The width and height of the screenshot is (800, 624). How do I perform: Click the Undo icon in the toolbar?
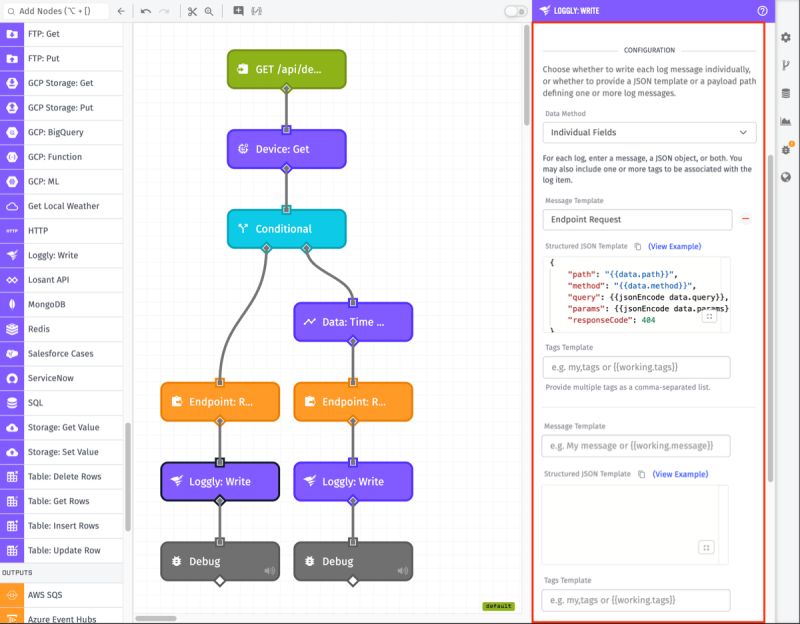coord(146,11)
